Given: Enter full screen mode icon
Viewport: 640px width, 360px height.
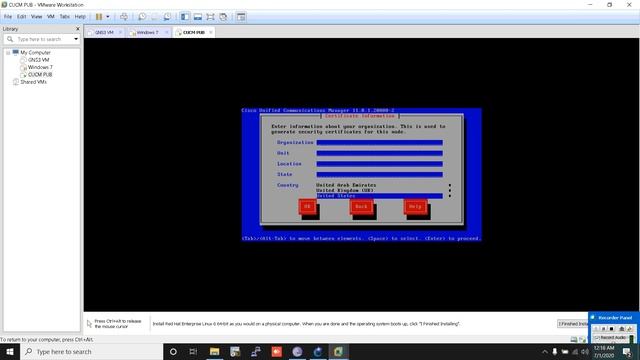Looking at the screenshot, I should click(x=210, y=17).
